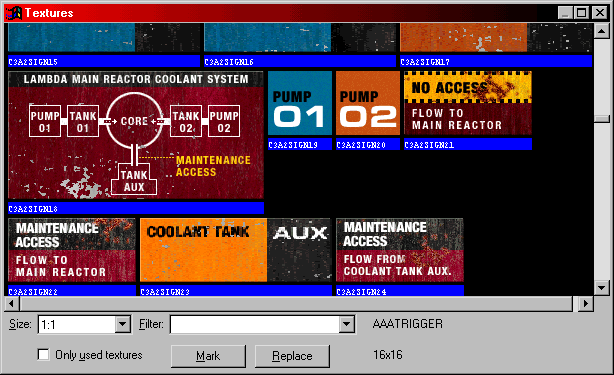Pick the orange PUMP 02 texture
Viewport: 614px width, 375px height.
pyautogui.click(x=368, y=103)
